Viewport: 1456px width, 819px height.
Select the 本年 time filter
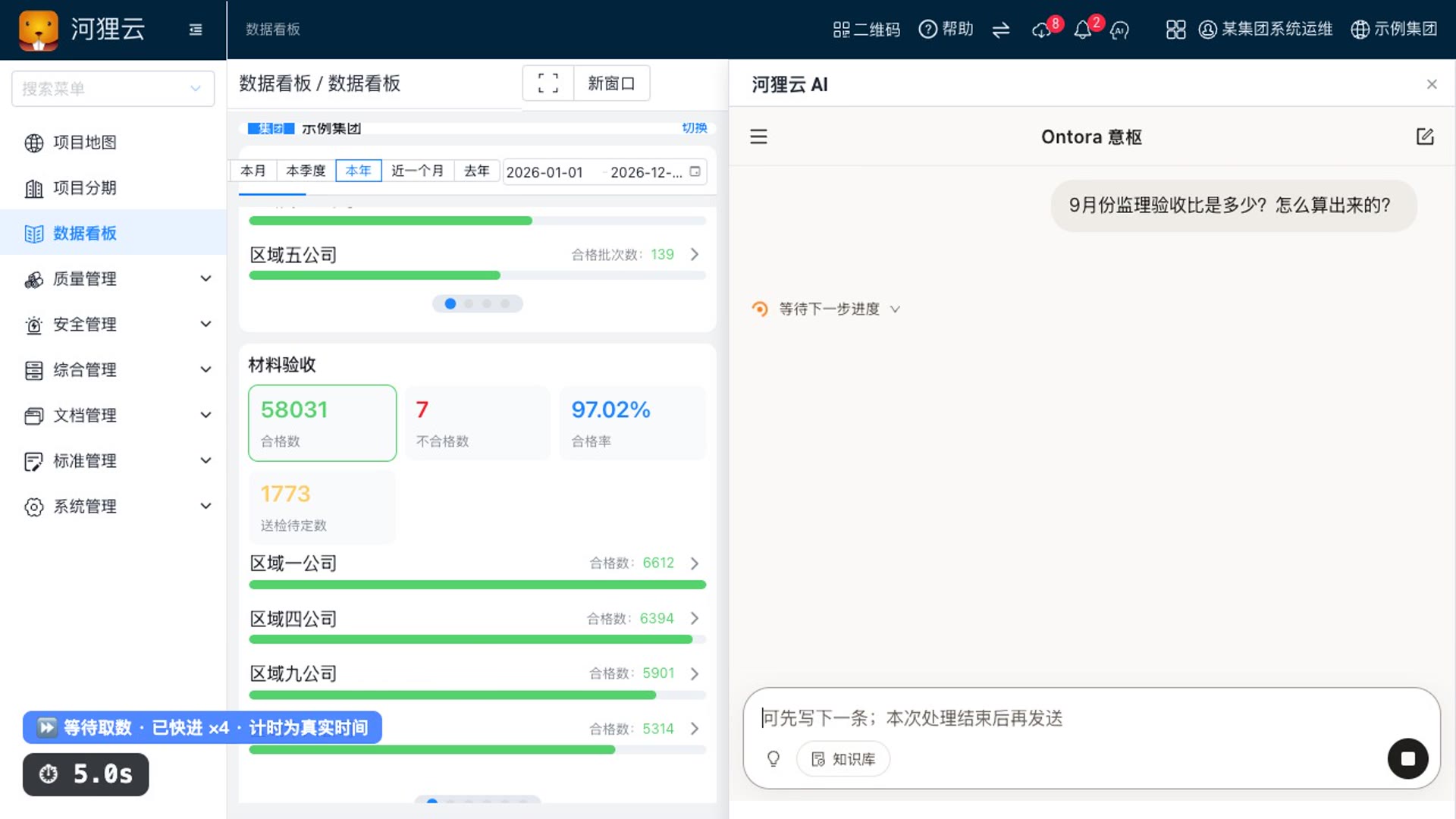click(358, 171)
